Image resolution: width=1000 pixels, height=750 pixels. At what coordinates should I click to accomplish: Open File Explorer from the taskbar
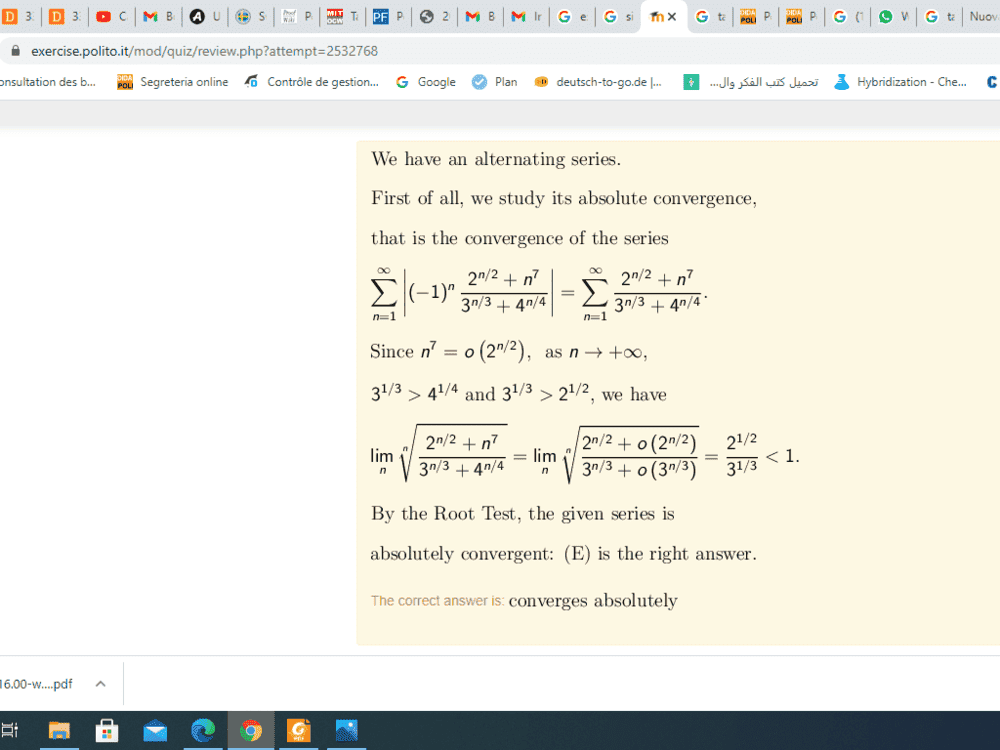(x=59, y=731)
